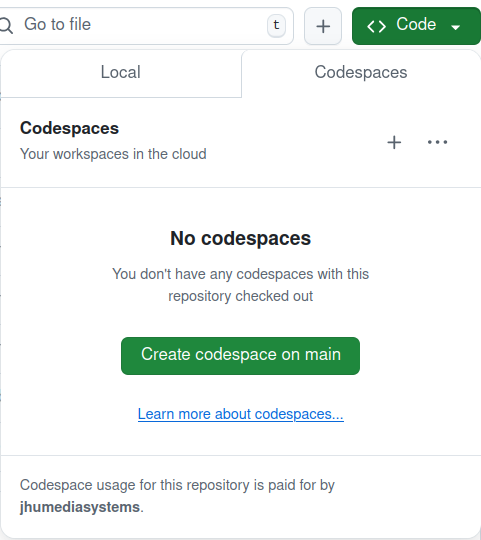
Task: Expand the green Code dropdown caret
Action: [456, 27]
